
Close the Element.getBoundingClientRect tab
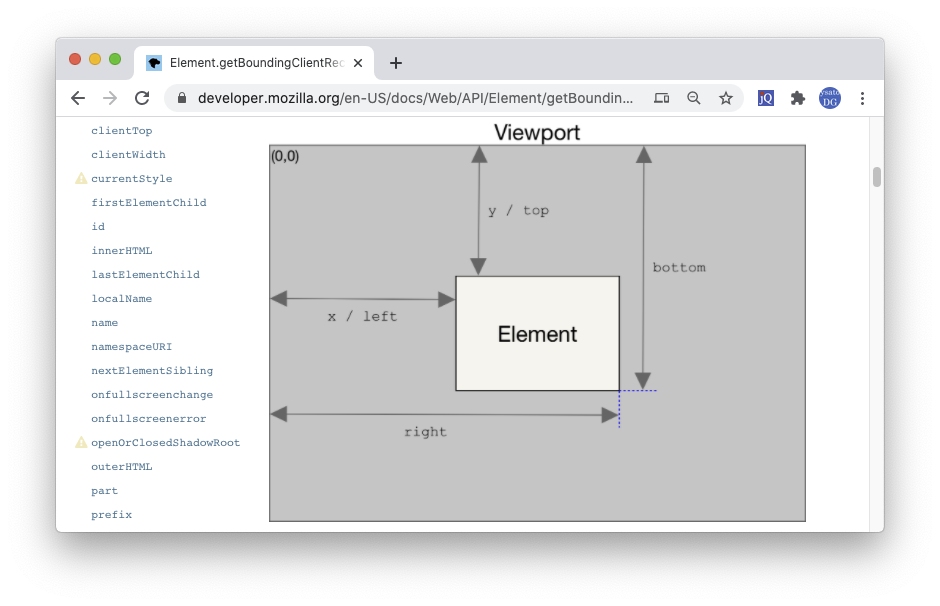tap(358, 63)
